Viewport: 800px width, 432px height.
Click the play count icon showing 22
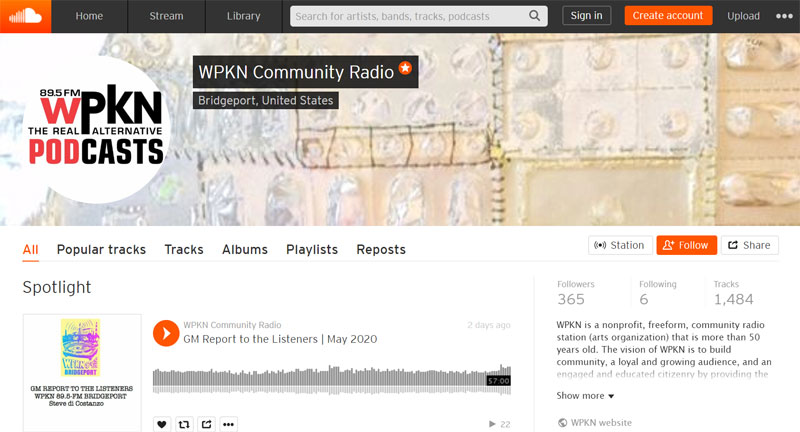(x=492, y=424)
